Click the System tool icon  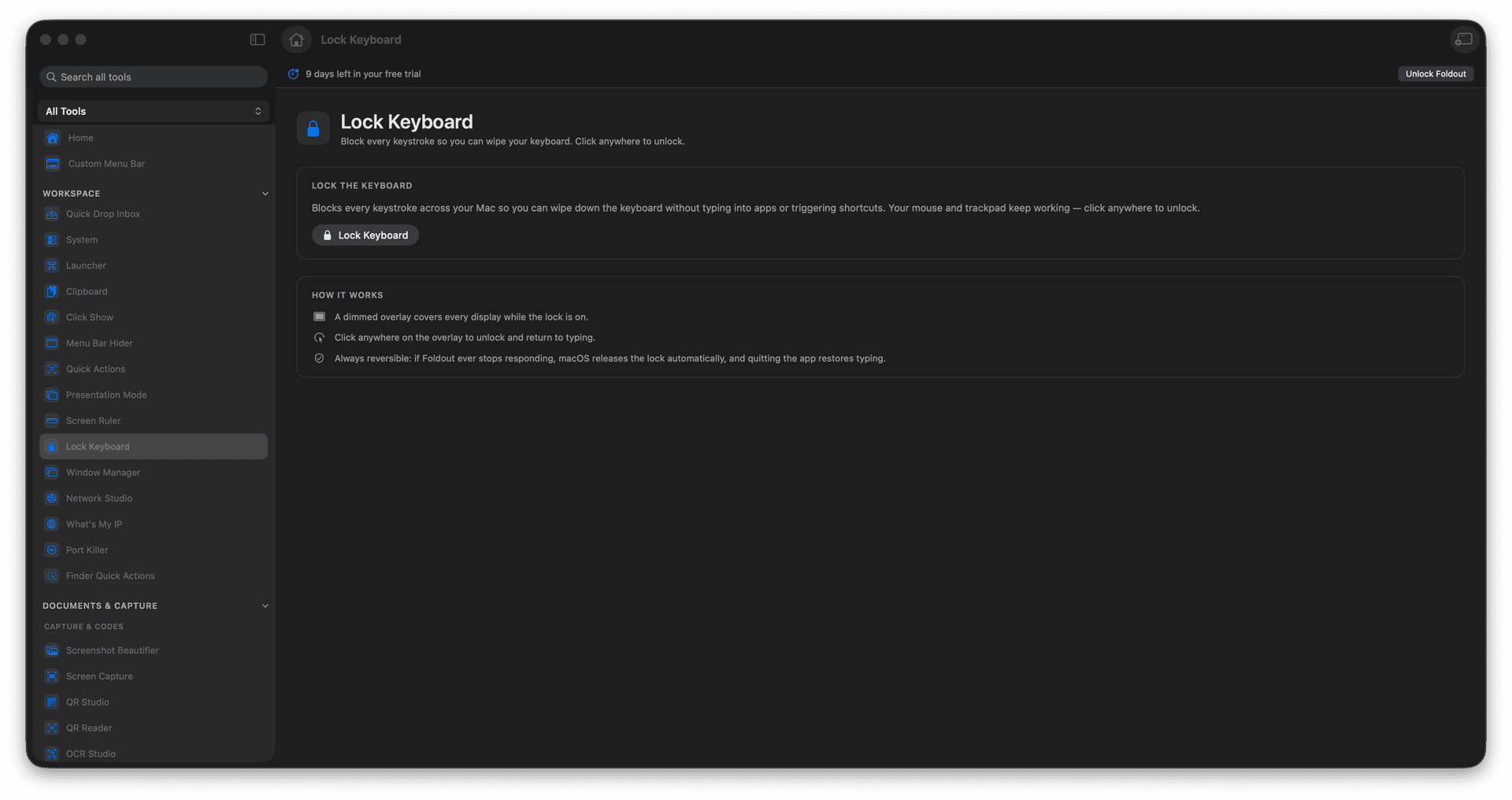coord(52,240)
